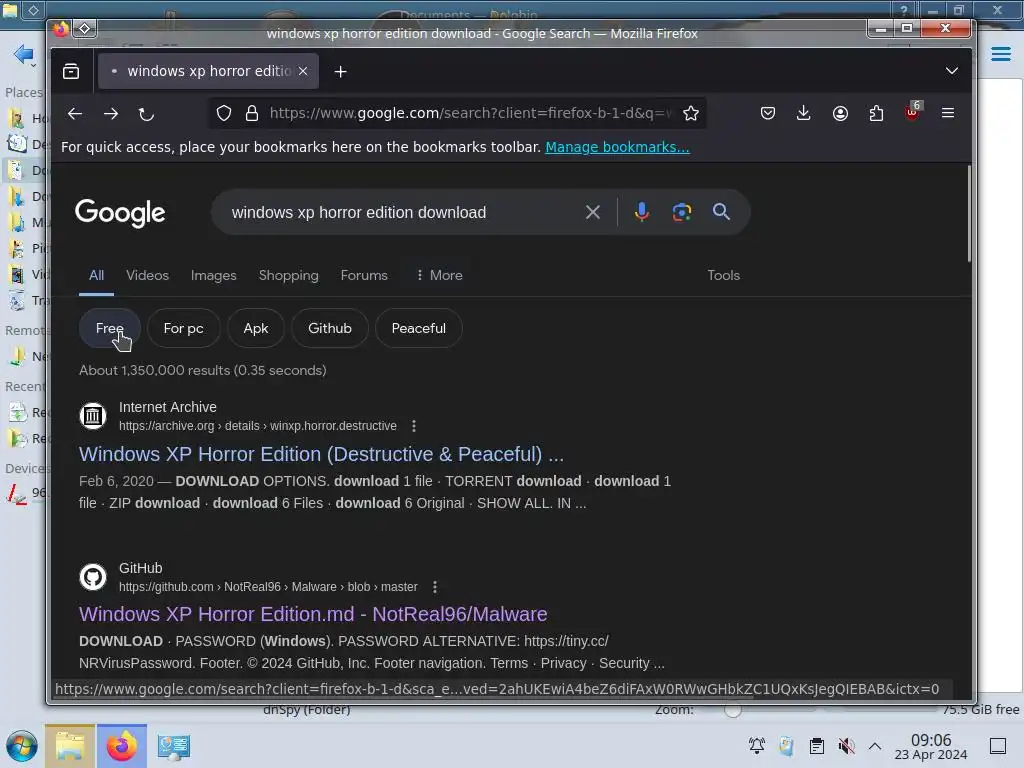Switch to Images results tab
This screenshot has height=768, width=1024.
pyautogui.click(x=214, y=276)
